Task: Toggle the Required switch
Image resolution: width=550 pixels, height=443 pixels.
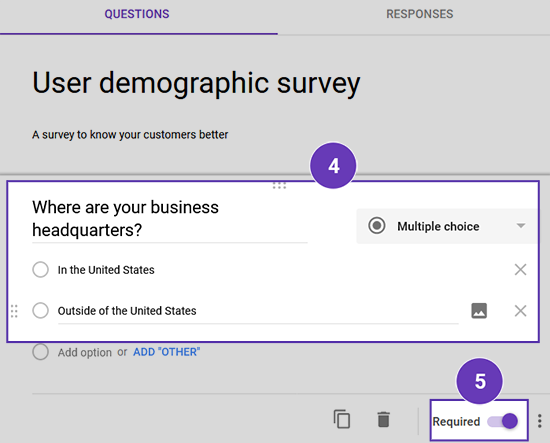Action: point(502,421)
